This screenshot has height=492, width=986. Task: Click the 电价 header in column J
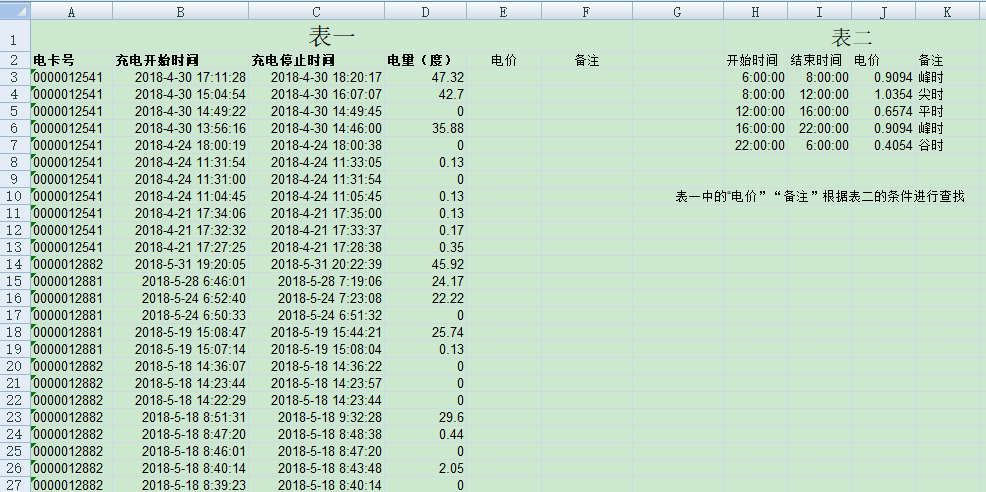click(884, 60)
